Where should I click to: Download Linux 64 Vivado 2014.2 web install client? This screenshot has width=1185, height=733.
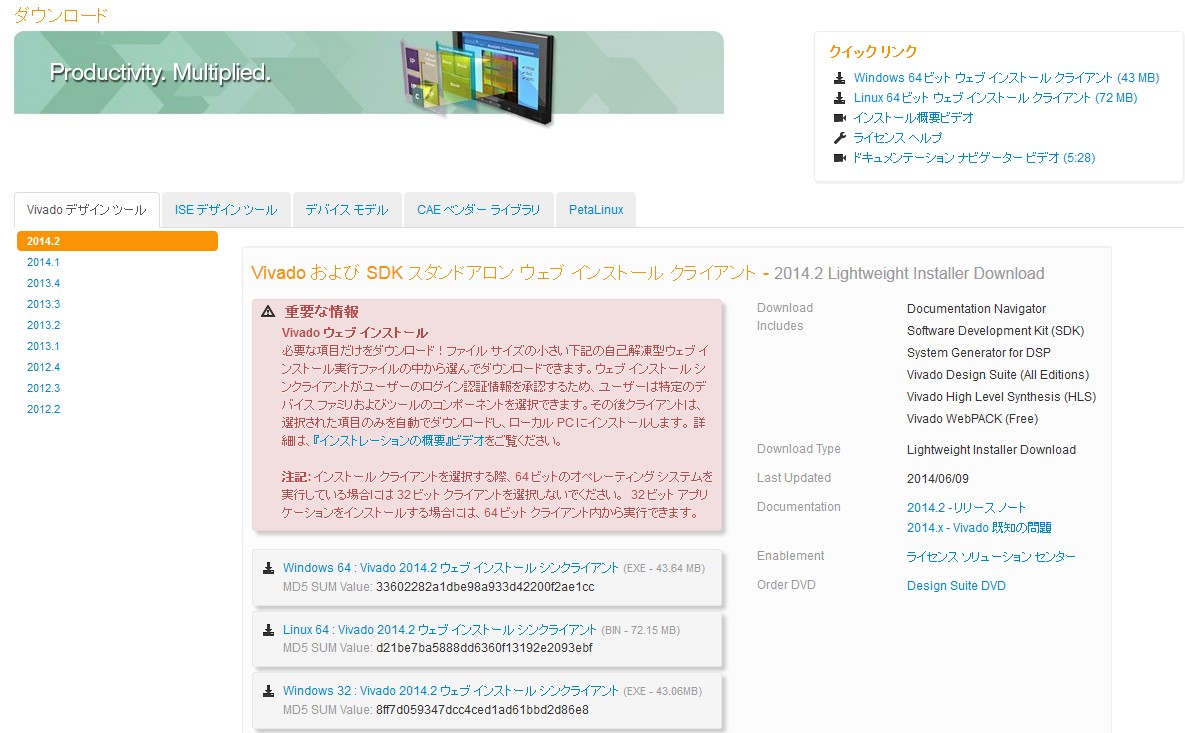coord(440,629)
